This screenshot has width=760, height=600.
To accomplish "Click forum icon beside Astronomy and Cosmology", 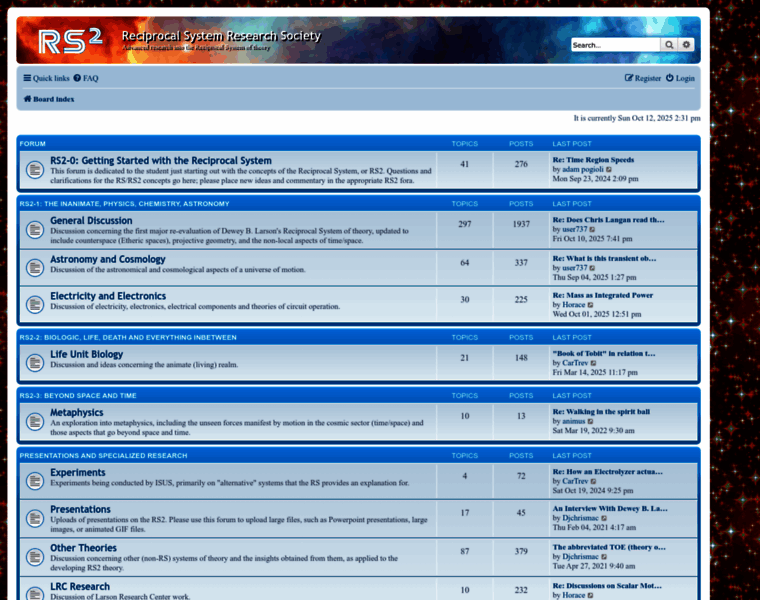I will point(35,267).
